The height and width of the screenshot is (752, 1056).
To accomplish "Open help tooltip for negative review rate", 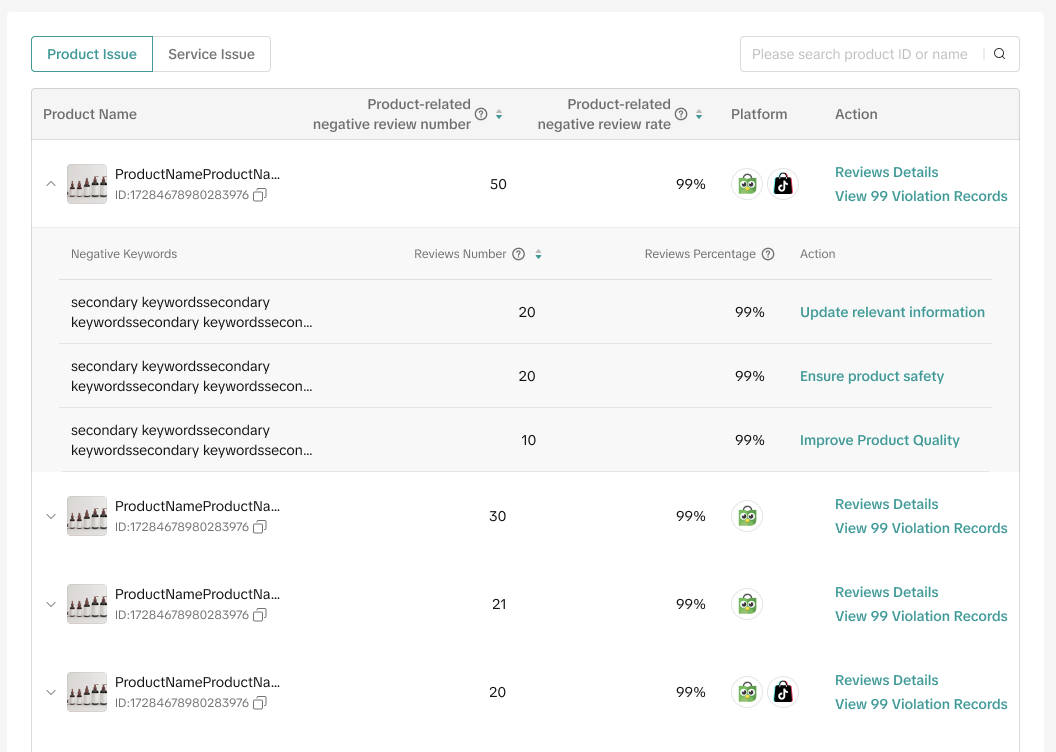I will [681, 114].
